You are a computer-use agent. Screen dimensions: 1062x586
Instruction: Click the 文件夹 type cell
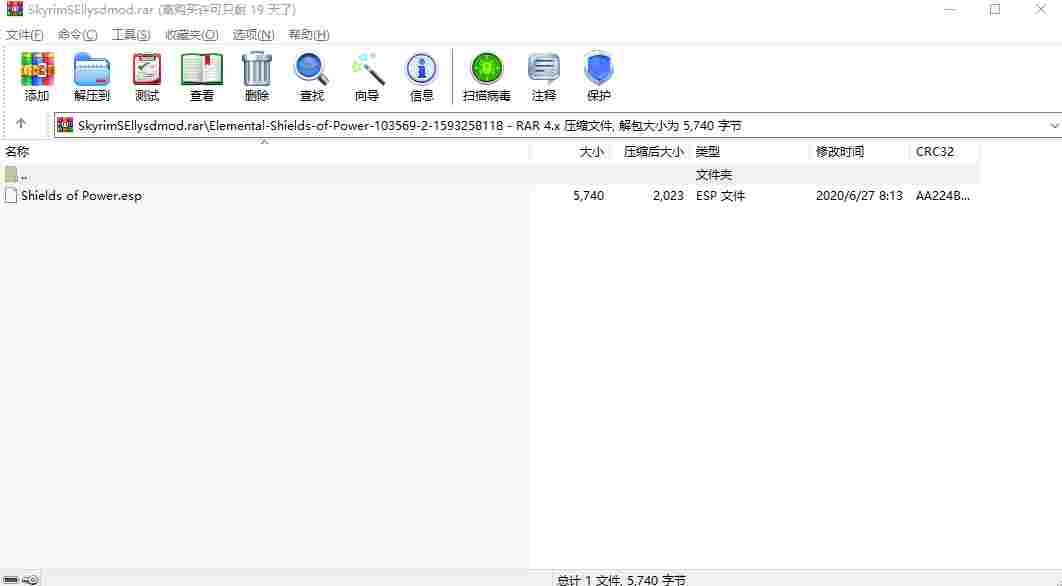tap(714, 175)
